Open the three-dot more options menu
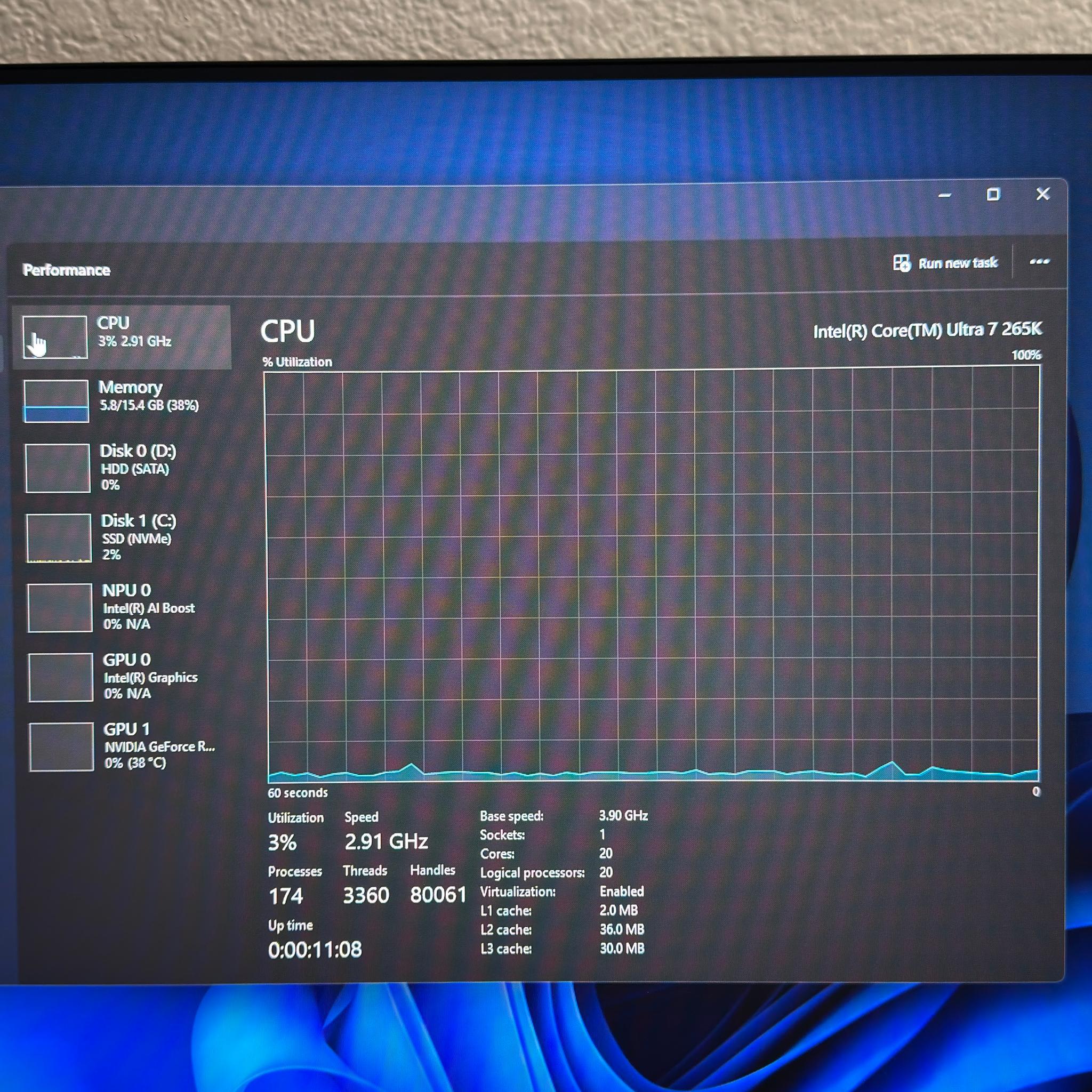This screenshot has height=1092, width=1092. (x=1039, y=262)
